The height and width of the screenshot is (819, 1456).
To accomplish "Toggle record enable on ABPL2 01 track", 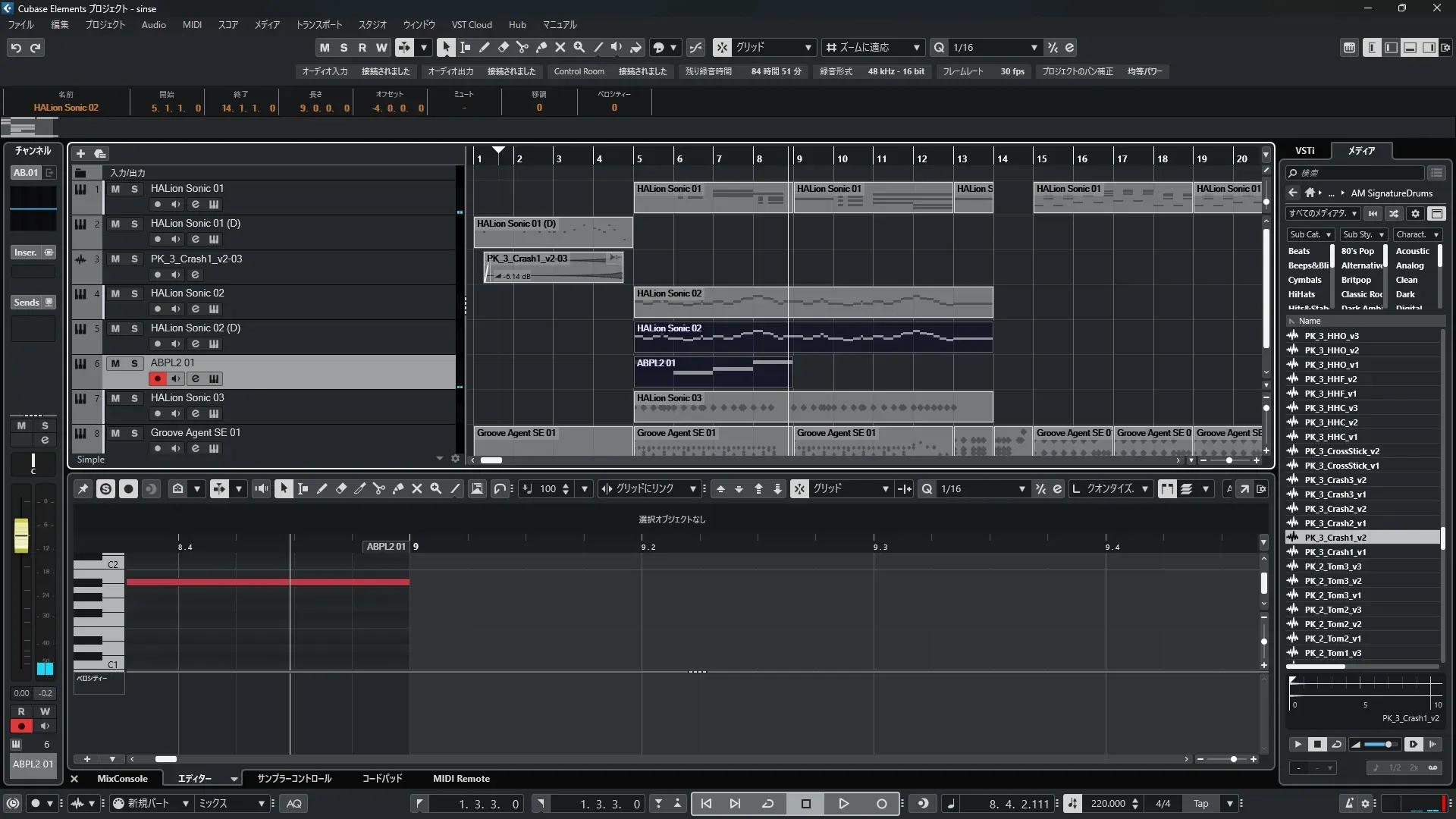I will [x=157, y=378].
